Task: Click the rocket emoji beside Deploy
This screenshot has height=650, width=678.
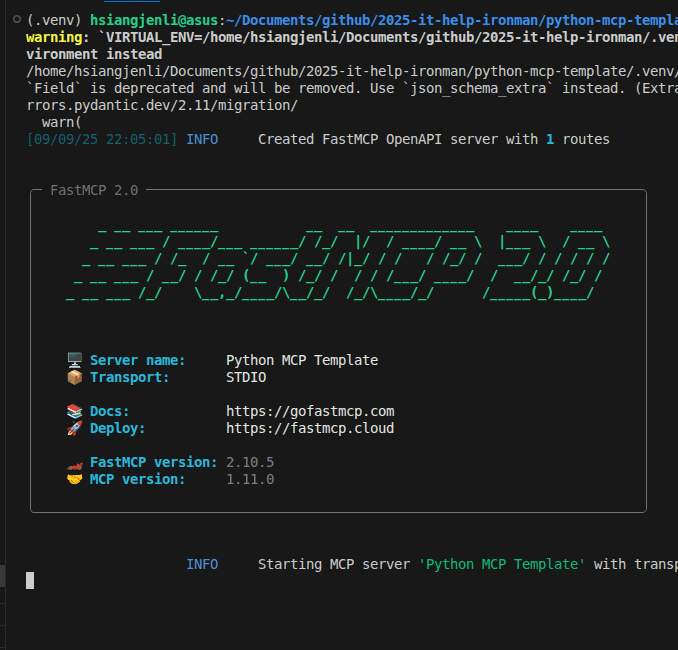Action: coord(74,428)
